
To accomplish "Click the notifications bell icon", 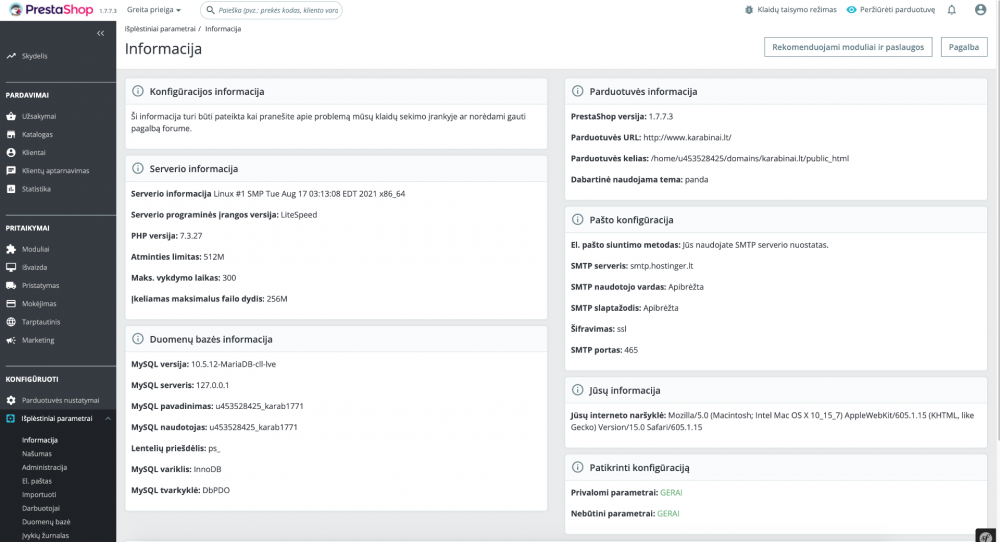I will click(x=951, y=10).
